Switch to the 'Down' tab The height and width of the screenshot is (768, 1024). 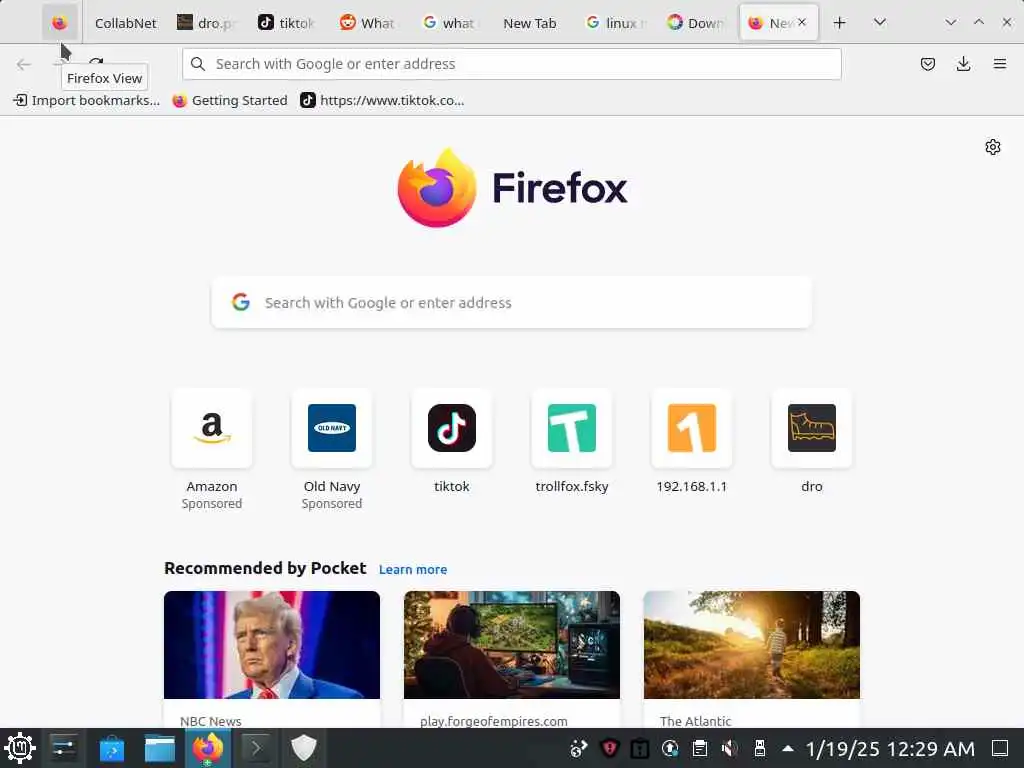pyautogui.click(x=694, y=23)
